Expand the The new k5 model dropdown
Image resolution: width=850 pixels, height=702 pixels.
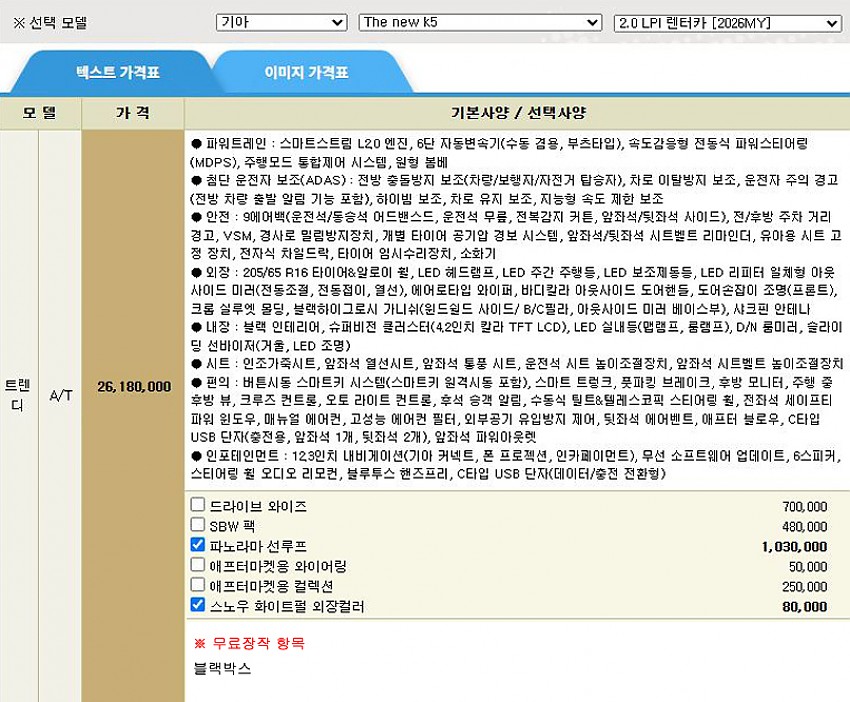[480, 22]
